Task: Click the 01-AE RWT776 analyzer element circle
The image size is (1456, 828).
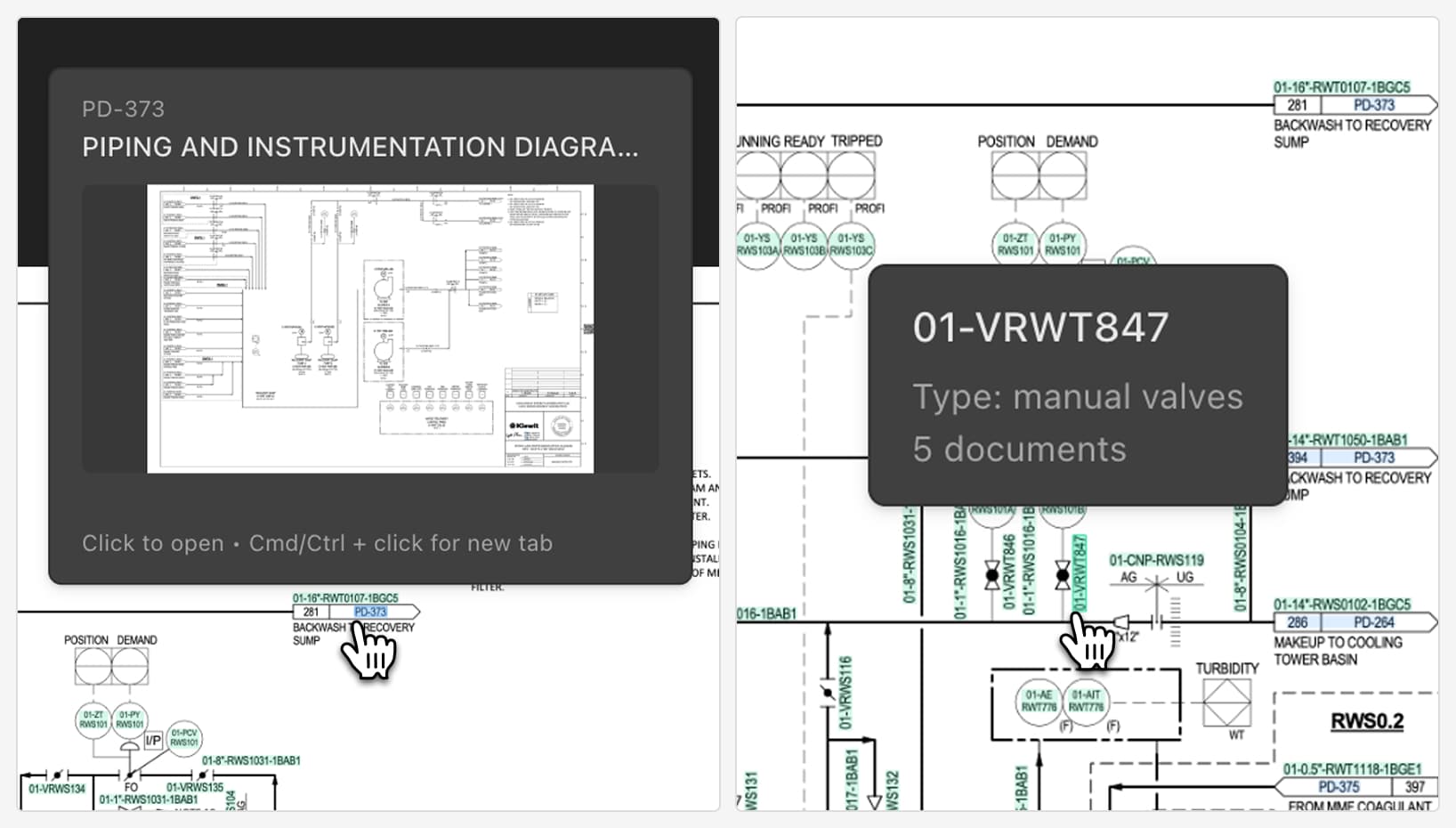Action: (x=1039, y=702)
